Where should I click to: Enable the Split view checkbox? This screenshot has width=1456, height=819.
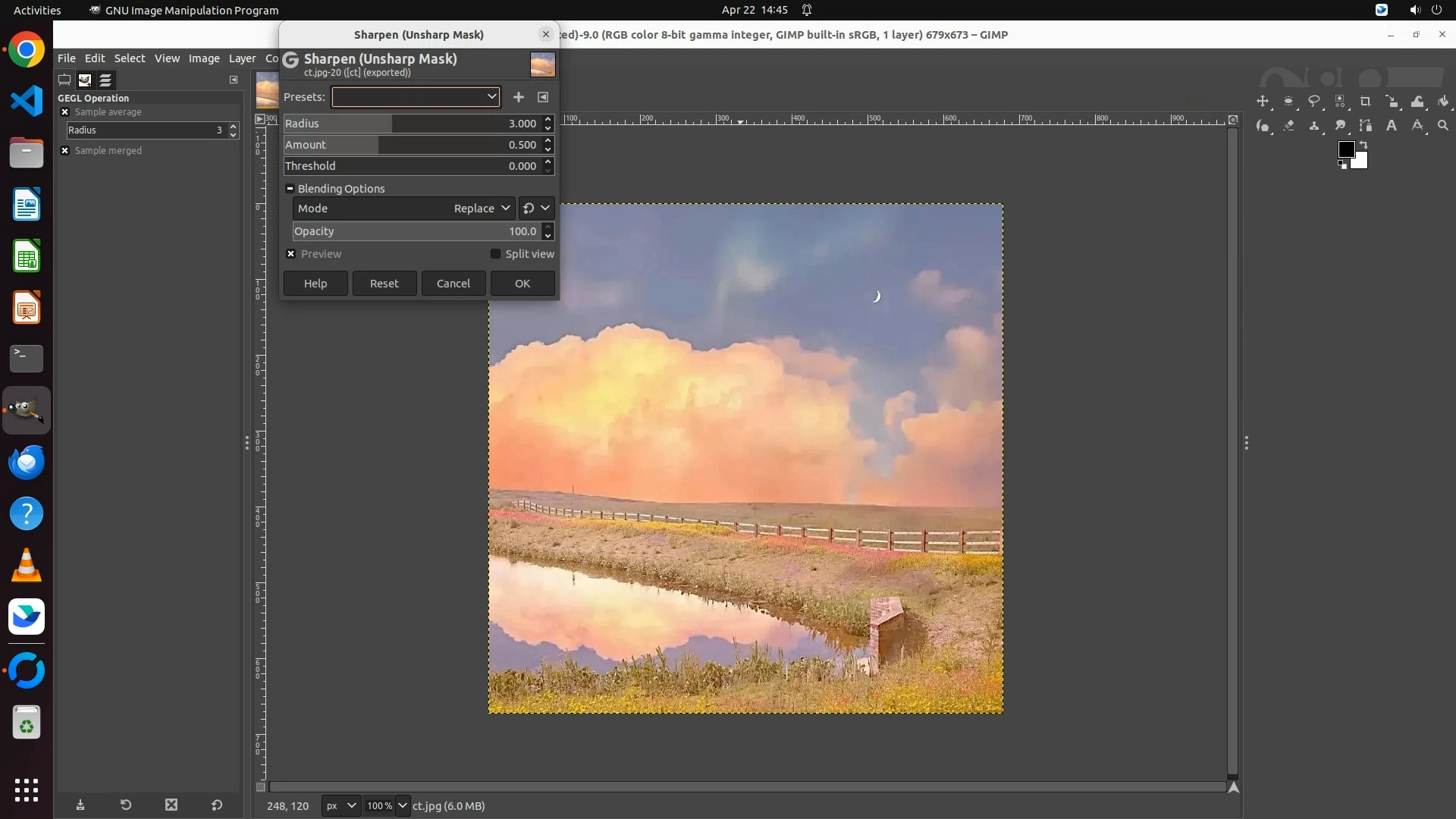pos(496,254)
